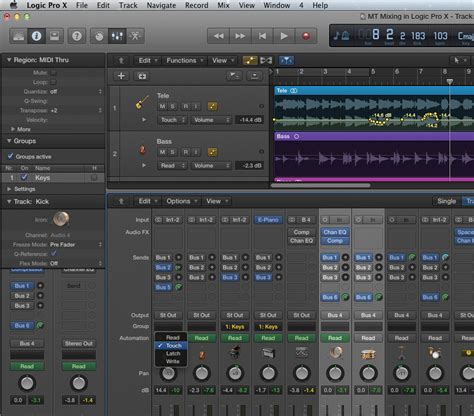Toggle the Show Flex button
This screenshot has width=474, height=416.
click(266, 60)
